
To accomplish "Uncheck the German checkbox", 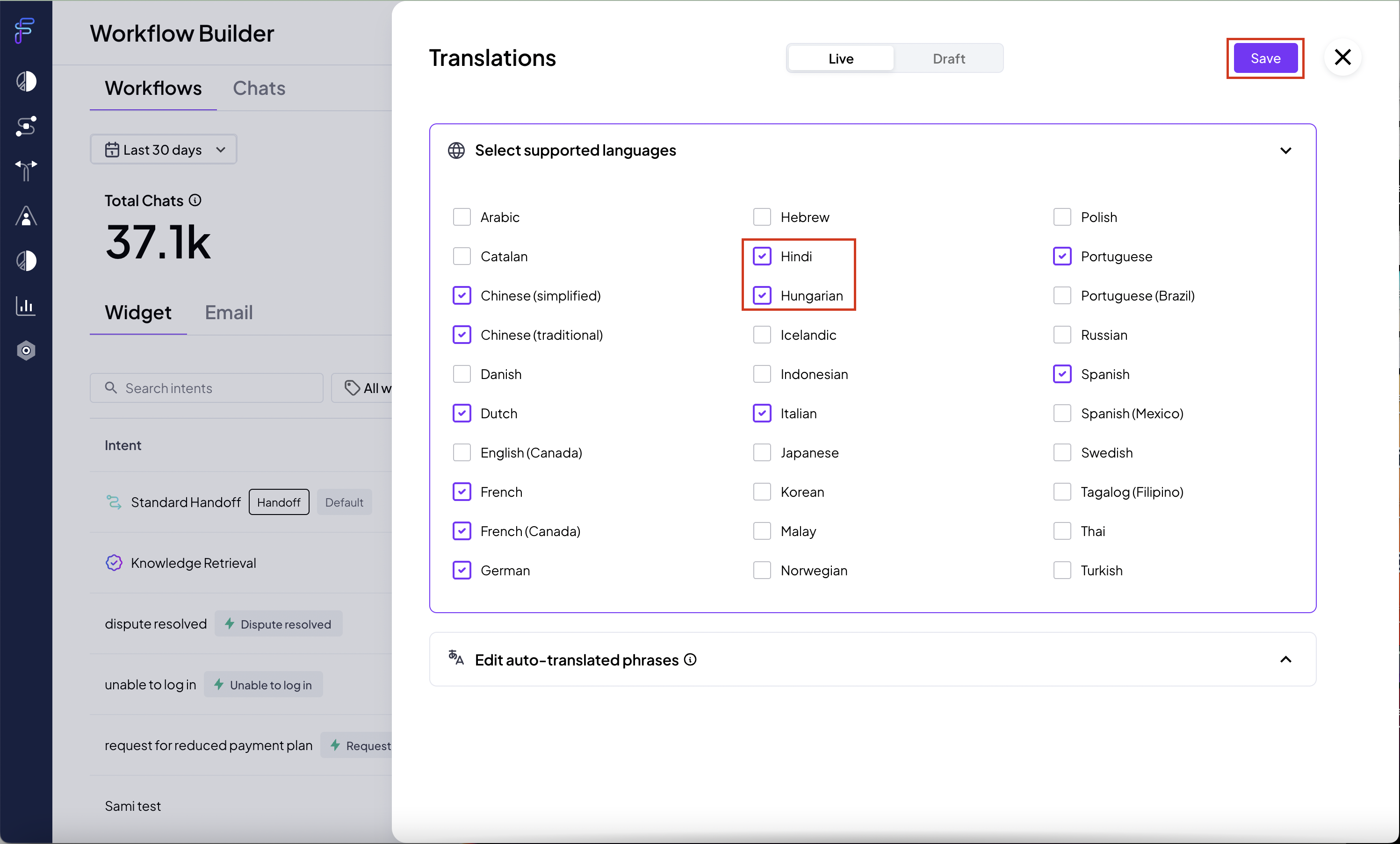I will [x=462, y=570].
